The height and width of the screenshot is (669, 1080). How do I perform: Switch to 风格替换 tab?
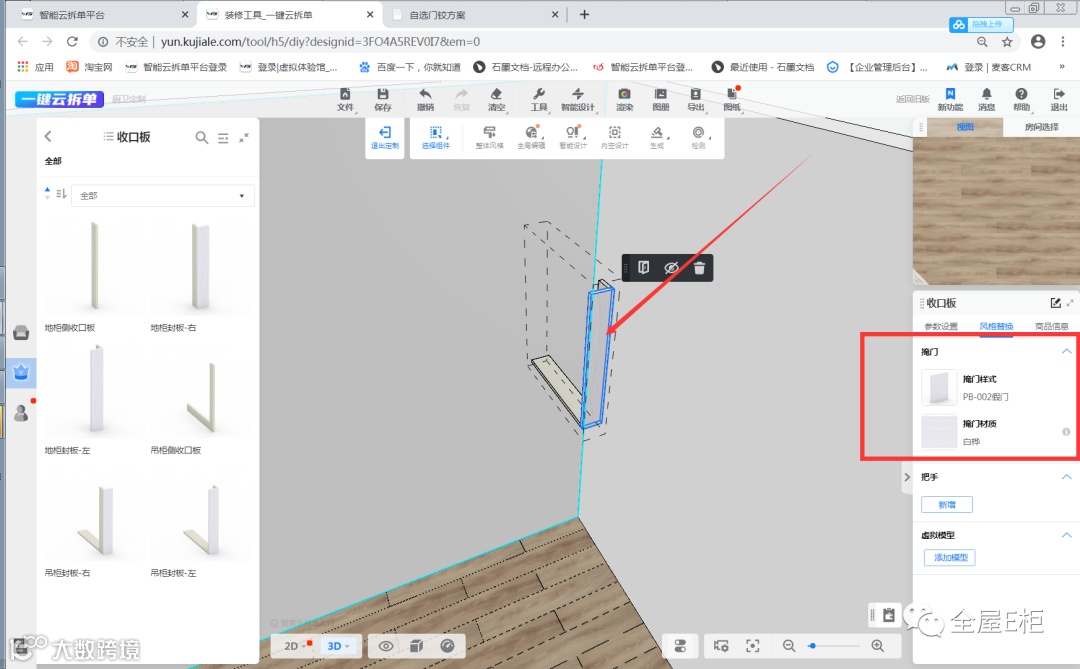[996, 326]
